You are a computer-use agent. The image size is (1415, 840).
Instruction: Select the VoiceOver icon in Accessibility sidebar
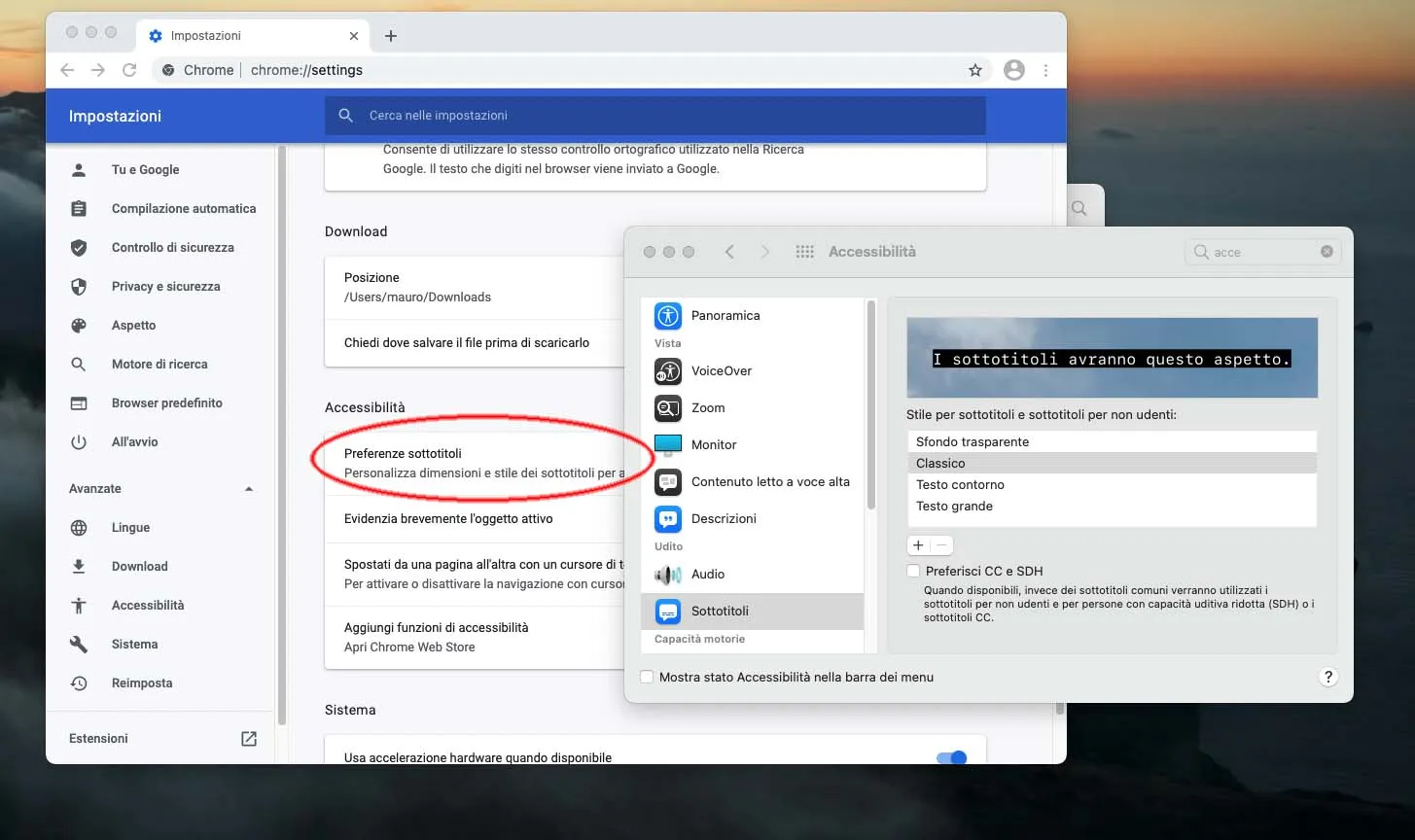pos(667,371)
